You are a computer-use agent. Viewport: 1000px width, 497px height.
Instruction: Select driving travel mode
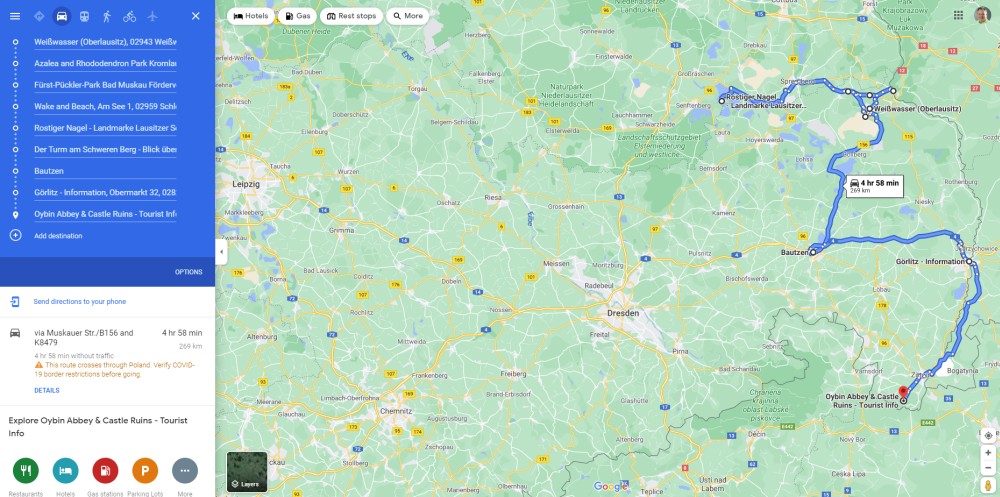tap(61, 16)
